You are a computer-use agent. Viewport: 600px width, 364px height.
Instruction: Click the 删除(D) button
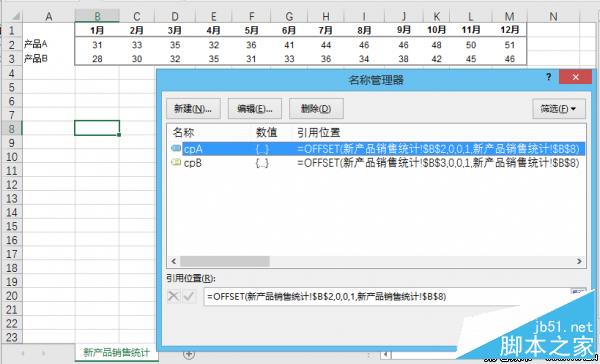pyautogui.click(x=316, y=109)
